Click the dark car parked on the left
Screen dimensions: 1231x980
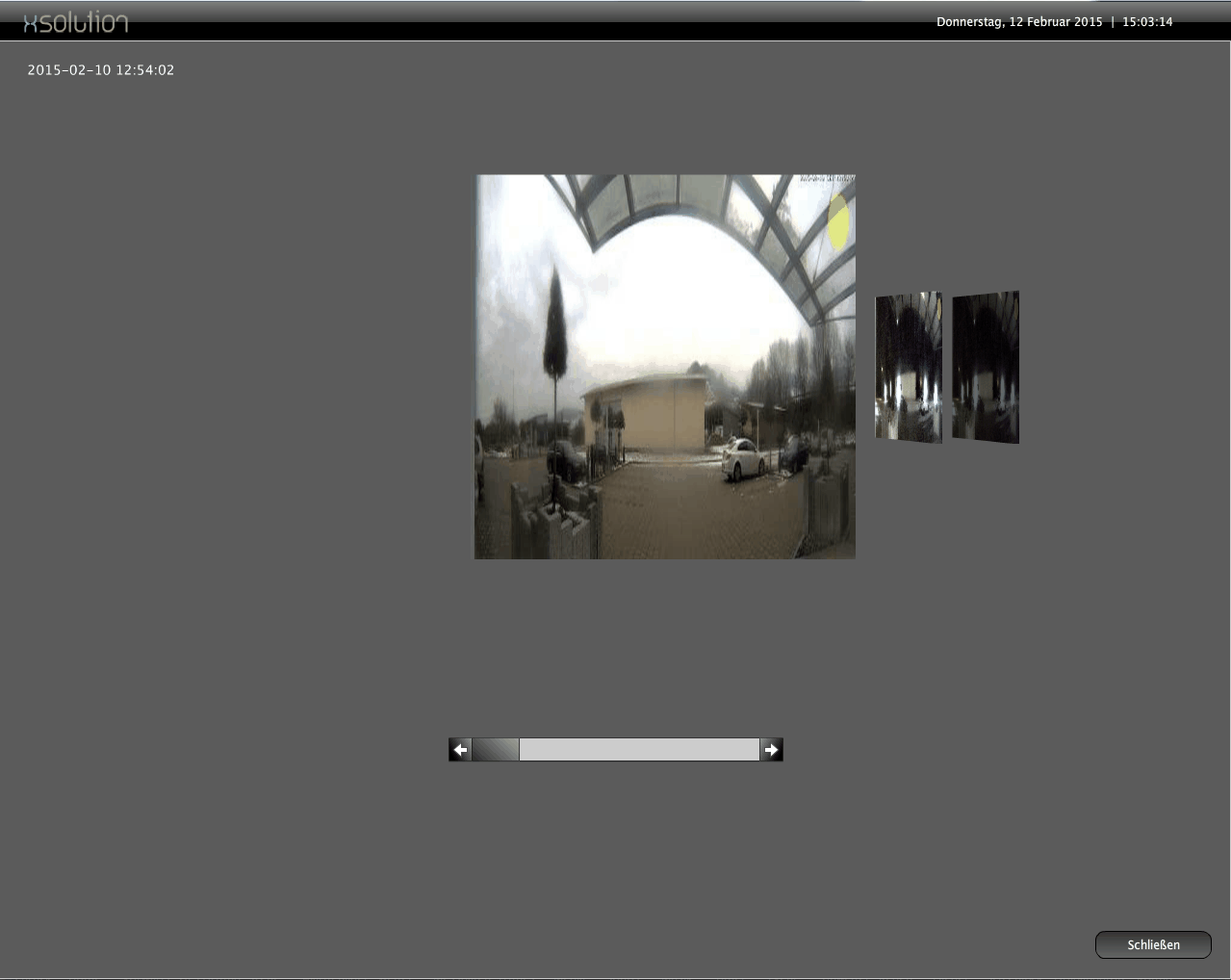coord(566,460)
